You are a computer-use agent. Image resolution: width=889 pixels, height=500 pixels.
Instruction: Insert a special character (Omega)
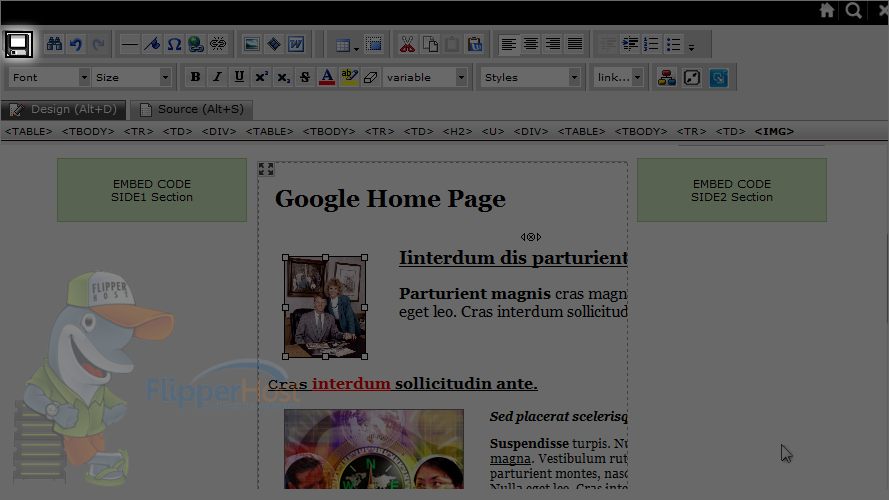pyautogui.click(x=174, y=44)
